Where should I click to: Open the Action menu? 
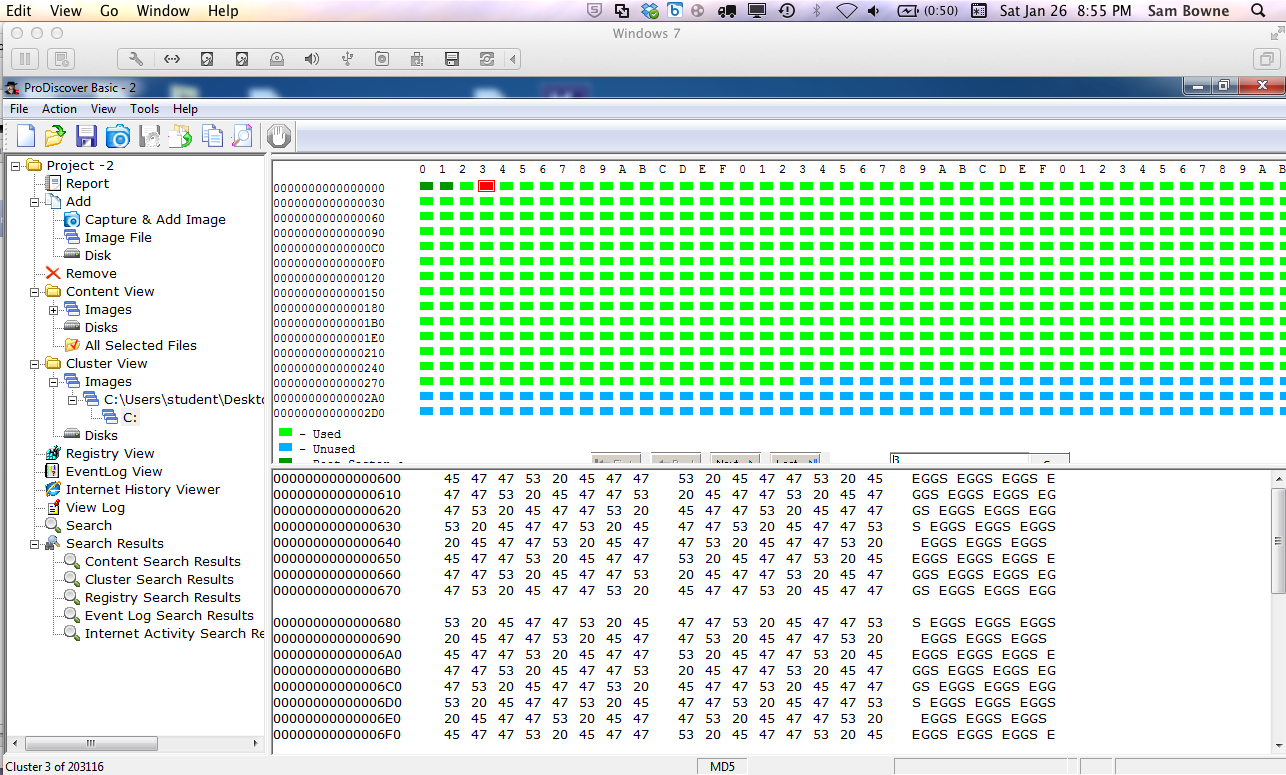(59, 109)
